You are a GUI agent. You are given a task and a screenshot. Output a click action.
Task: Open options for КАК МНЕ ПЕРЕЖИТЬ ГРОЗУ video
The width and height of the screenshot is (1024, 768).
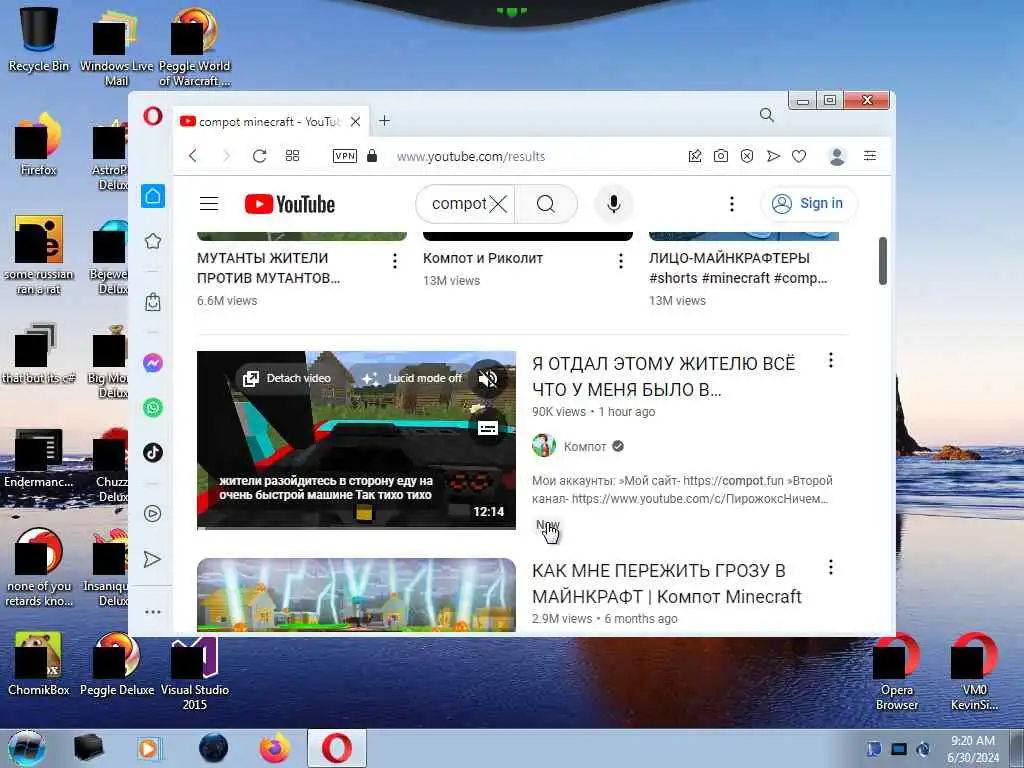(831, 567)
